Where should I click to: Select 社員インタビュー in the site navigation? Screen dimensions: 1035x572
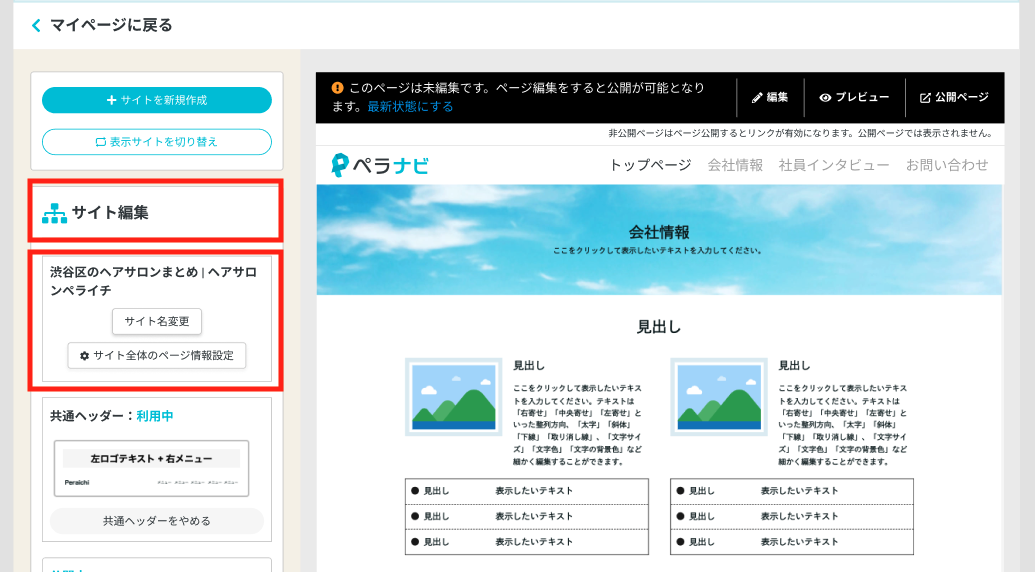834,165
